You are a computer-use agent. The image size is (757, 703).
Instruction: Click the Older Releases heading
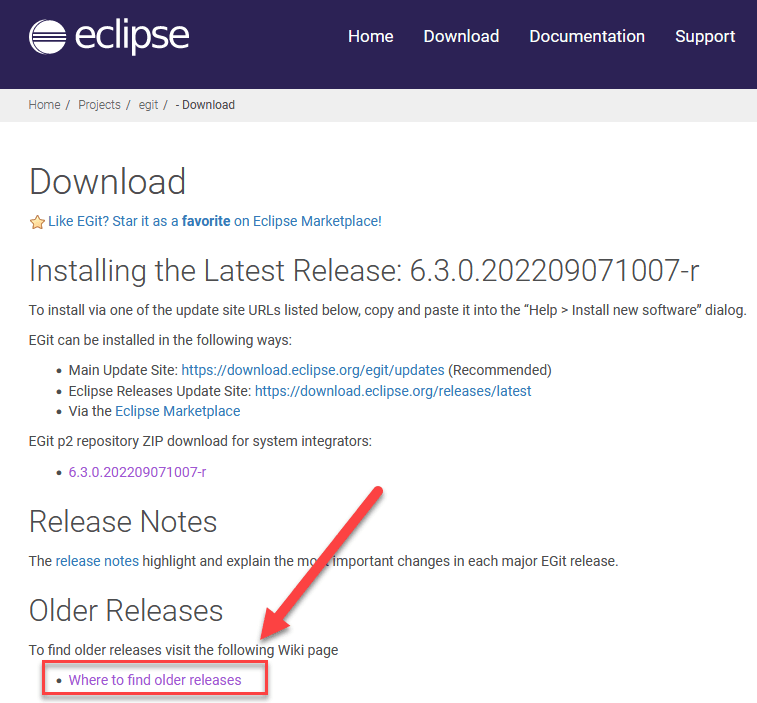[x=126, y=610]
